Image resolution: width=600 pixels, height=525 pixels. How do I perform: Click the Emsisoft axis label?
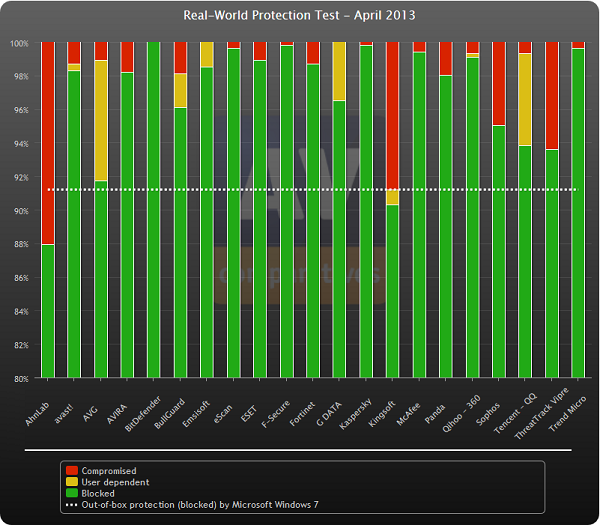tap(196, 414)
